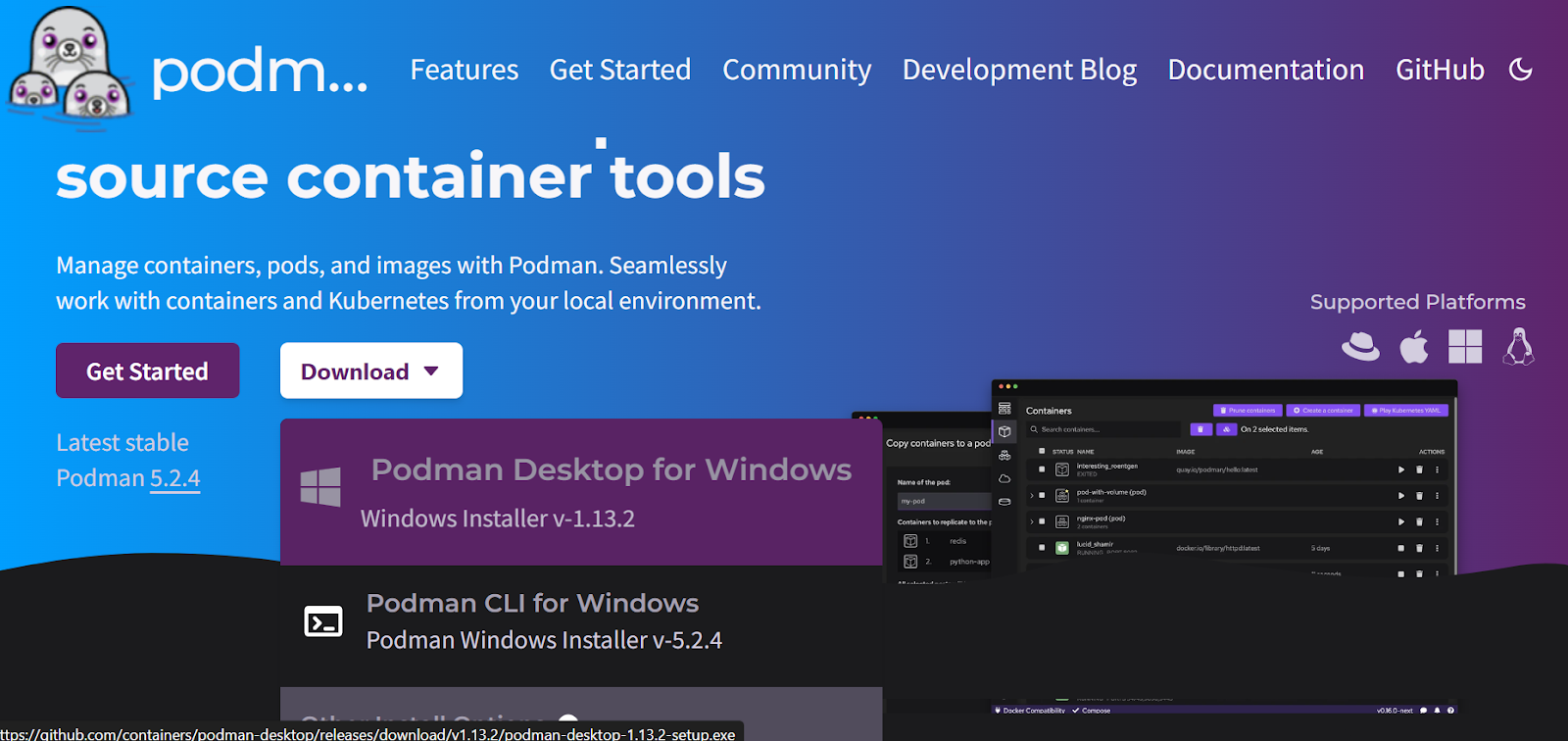Check the pod-with-volume row checkbox
The width and height of the screenshot is (1568, 741).
1041,496
